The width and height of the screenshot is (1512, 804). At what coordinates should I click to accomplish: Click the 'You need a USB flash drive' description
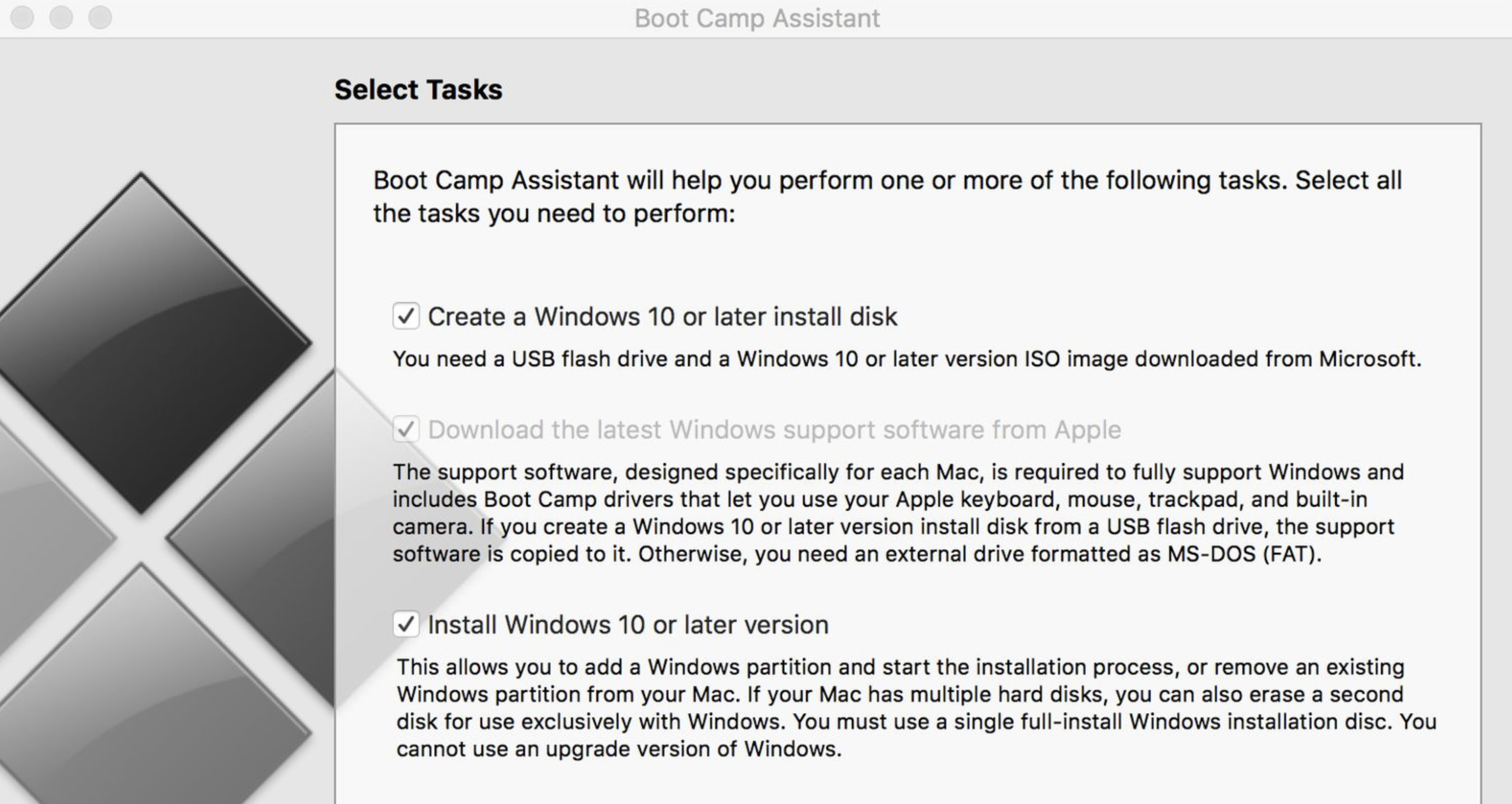[908, 359]
